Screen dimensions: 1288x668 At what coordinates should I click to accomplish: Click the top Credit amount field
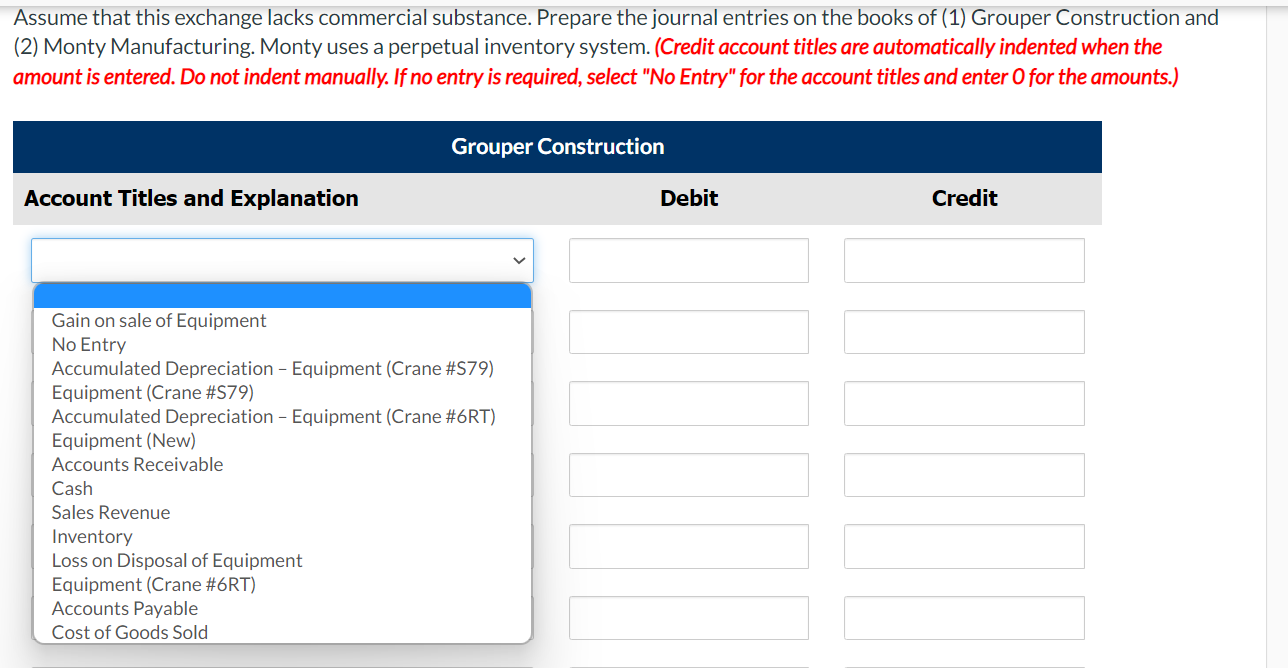pyautogui.click(x=964, y=260)
